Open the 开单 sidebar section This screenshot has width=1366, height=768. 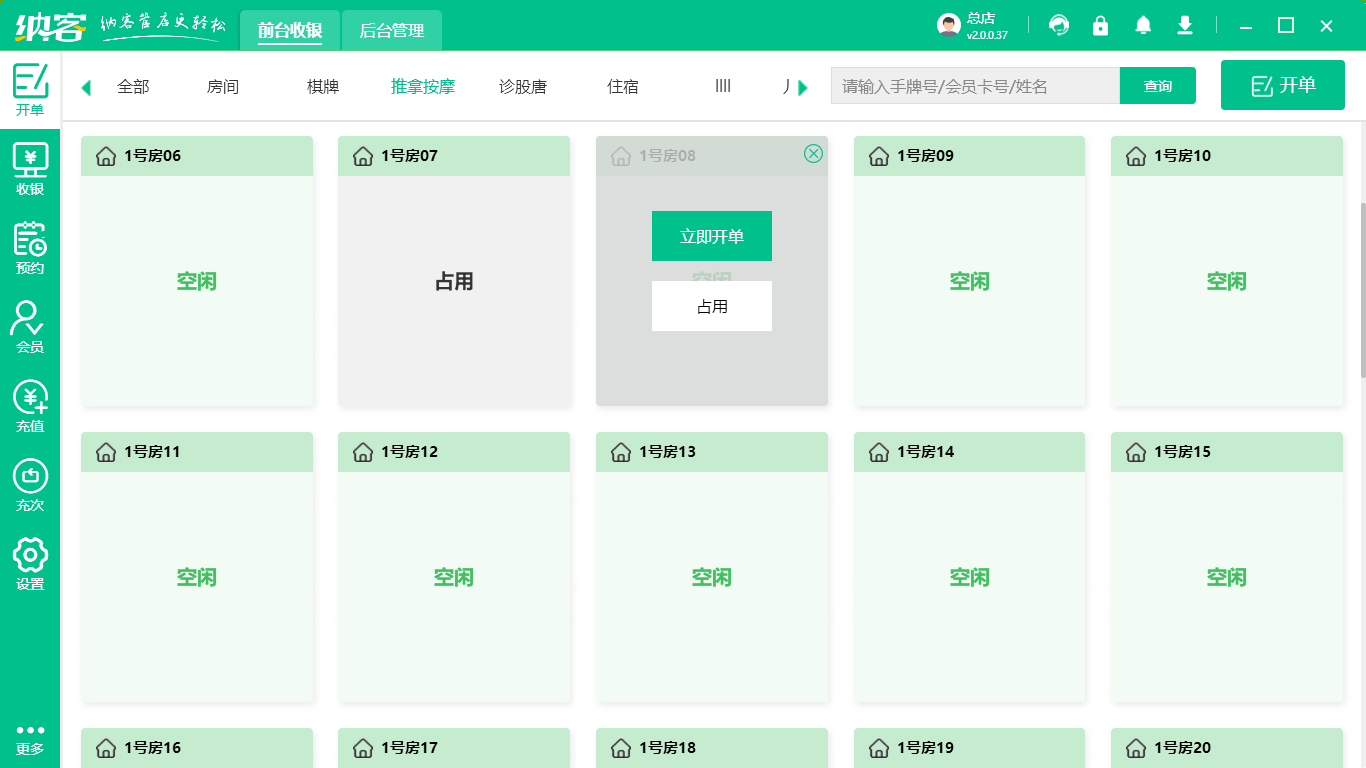pos(30,89)
